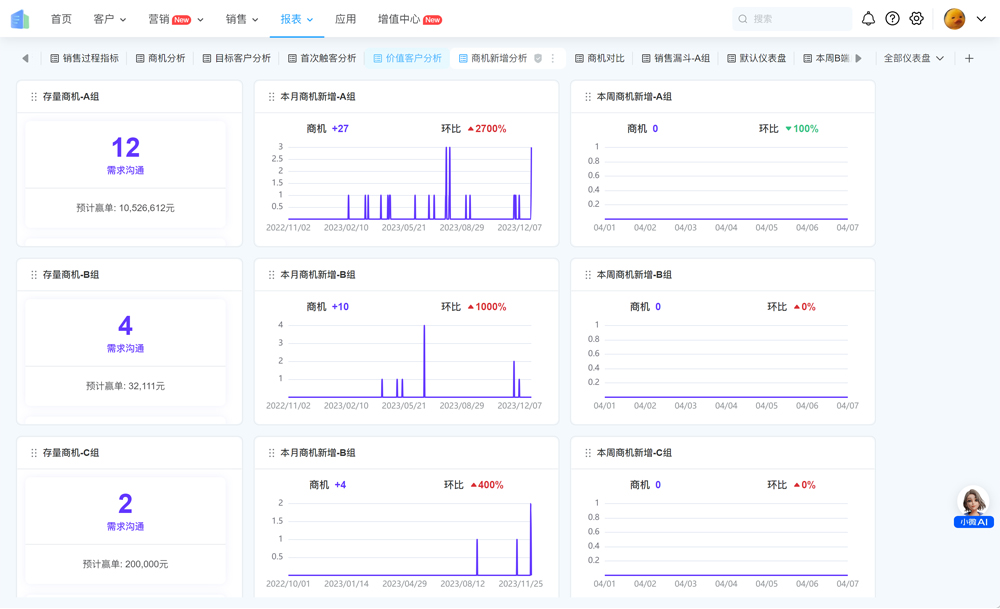Click the shield icon on 商机新增分析 tab

pyautogui.click(x=538, y=59)
